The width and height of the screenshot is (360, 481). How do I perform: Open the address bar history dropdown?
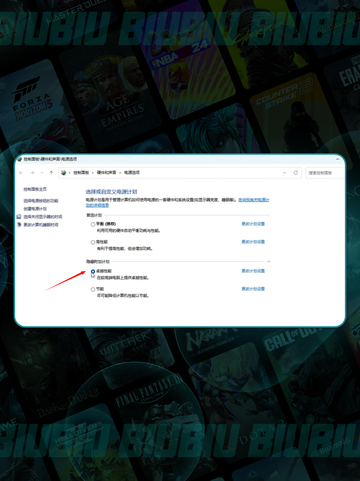284,173
